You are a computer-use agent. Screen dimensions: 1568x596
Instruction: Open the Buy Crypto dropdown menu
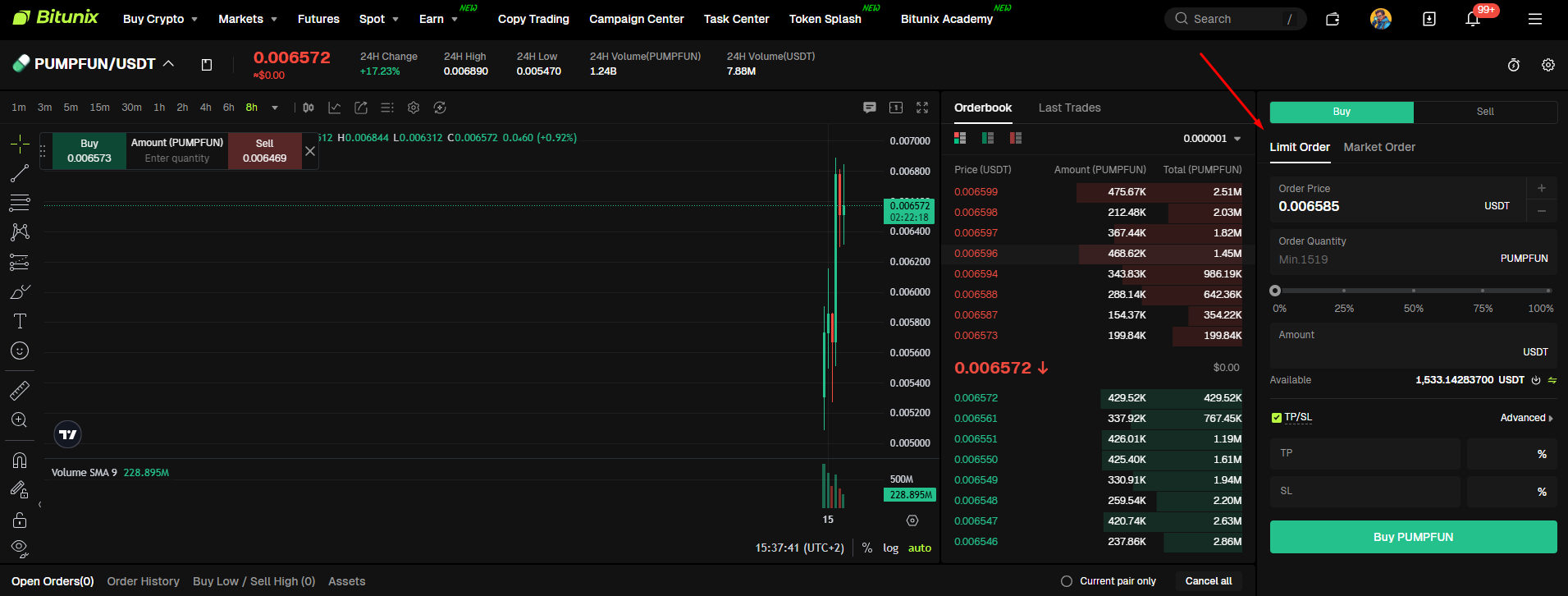point(160,19)
